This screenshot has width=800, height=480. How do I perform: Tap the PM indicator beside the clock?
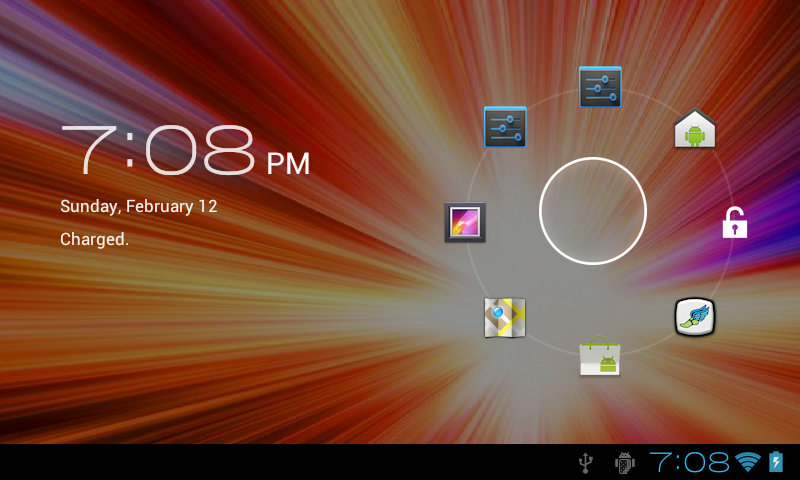tap(288, 164)
